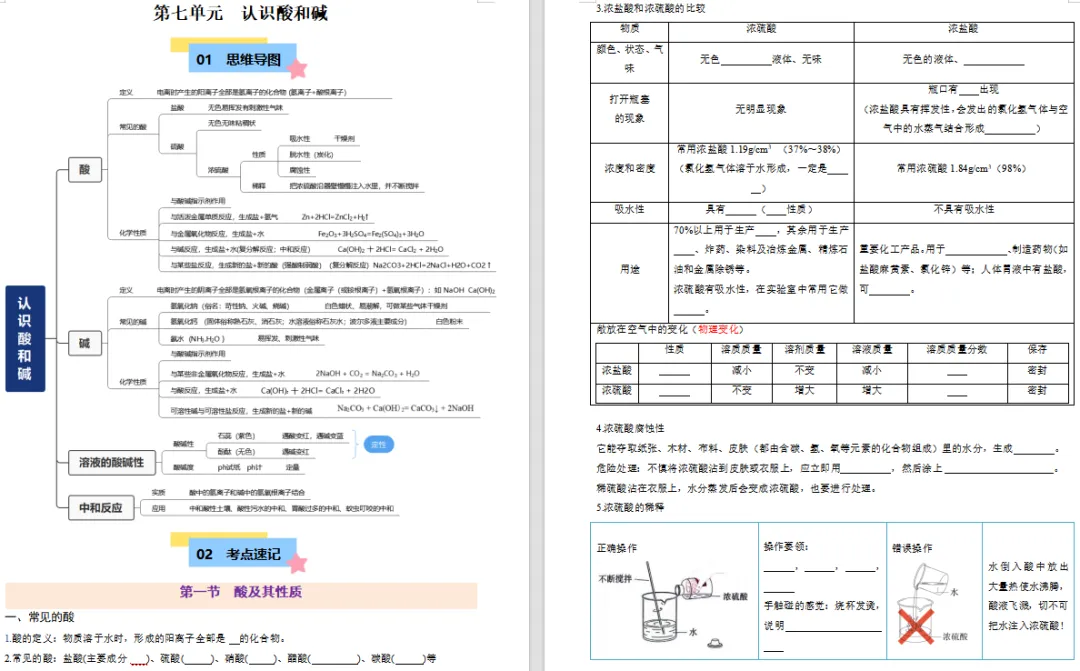Viewport: 1080px width, 671px height.
Task: Click the 颜色、状态、气味 row label
Action: (630, 59)
